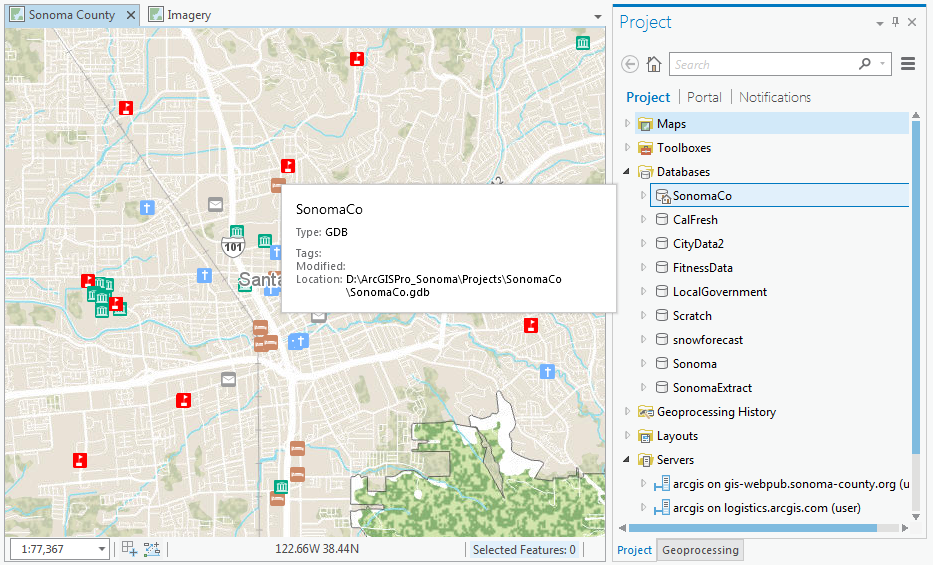Click the Geoprocessing History folder icon
The width and height of the screenshot is (933, 565).
tap(645, 412)
